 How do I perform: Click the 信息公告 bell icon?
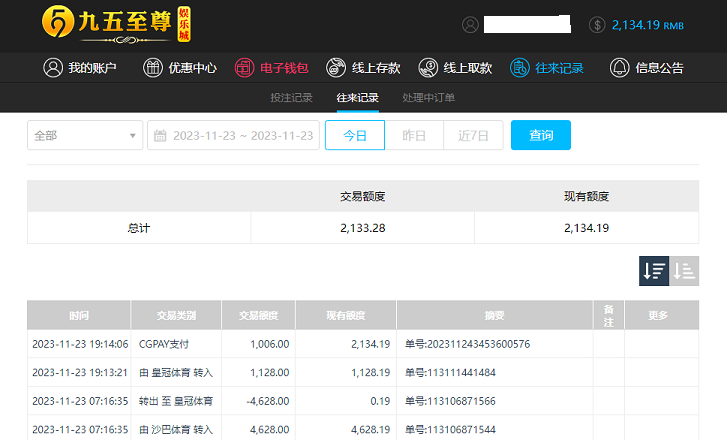click(x=619, y=68)
